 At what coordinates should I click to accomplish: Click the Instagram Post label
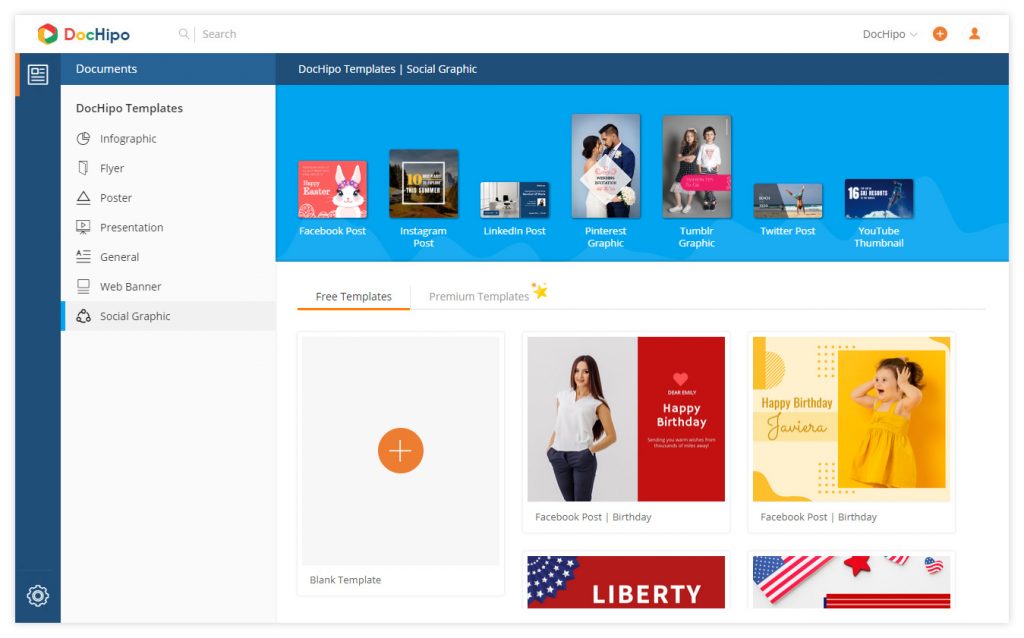tap(423, 237)
